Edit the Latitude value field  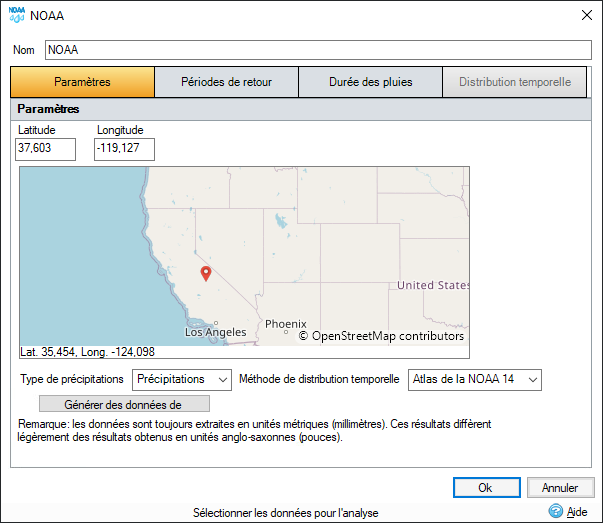[45, 149]
